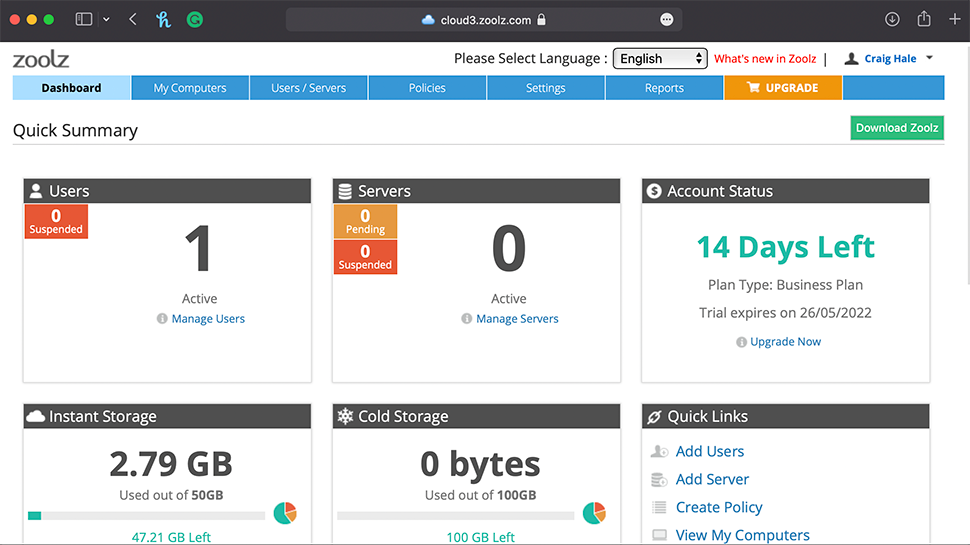Click the '100 GB Left' text
970x545 pixels.
(481, 537)
